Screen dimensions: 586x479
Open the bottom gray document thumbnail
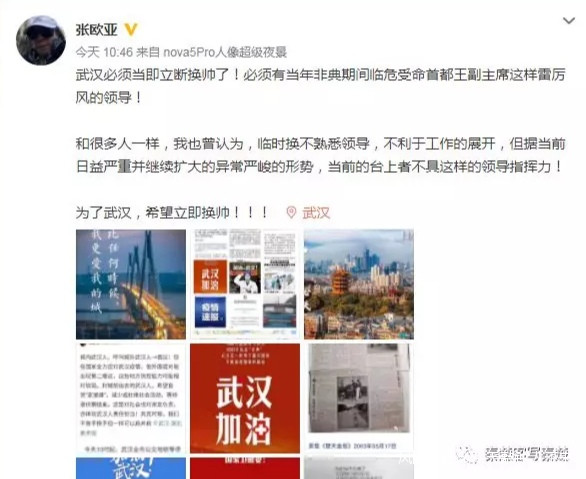point(359,468)
